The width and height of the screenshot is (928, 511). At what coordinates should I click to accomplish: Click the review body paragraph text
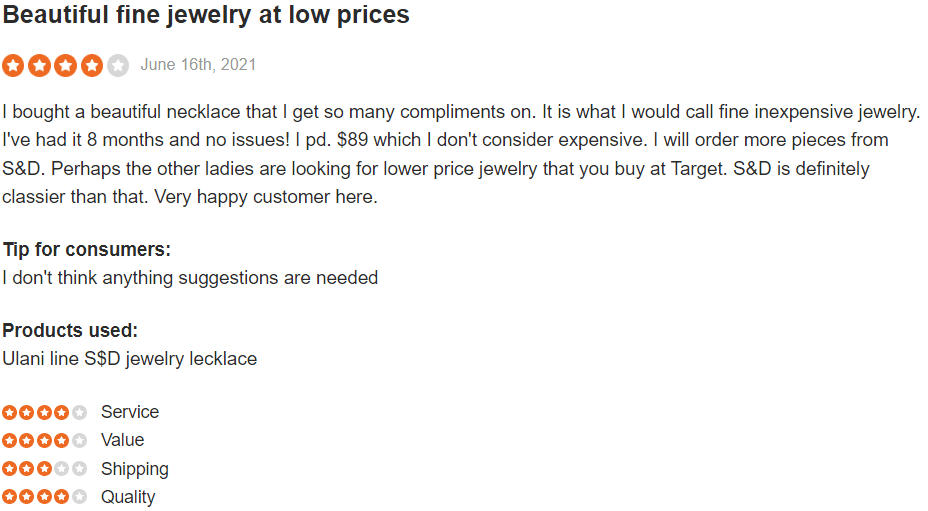pos(461,154)
